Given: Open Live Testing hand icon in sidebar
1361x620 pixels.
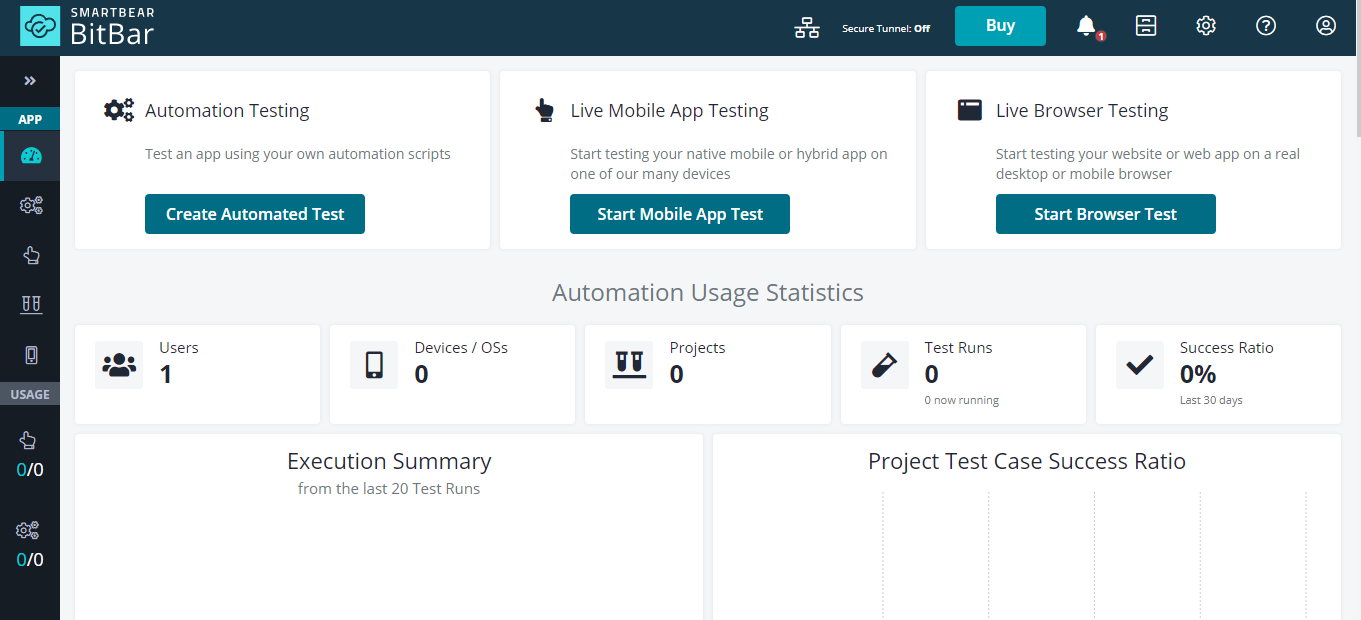Looking at the screenshot, I should click(x=31, y=255).
